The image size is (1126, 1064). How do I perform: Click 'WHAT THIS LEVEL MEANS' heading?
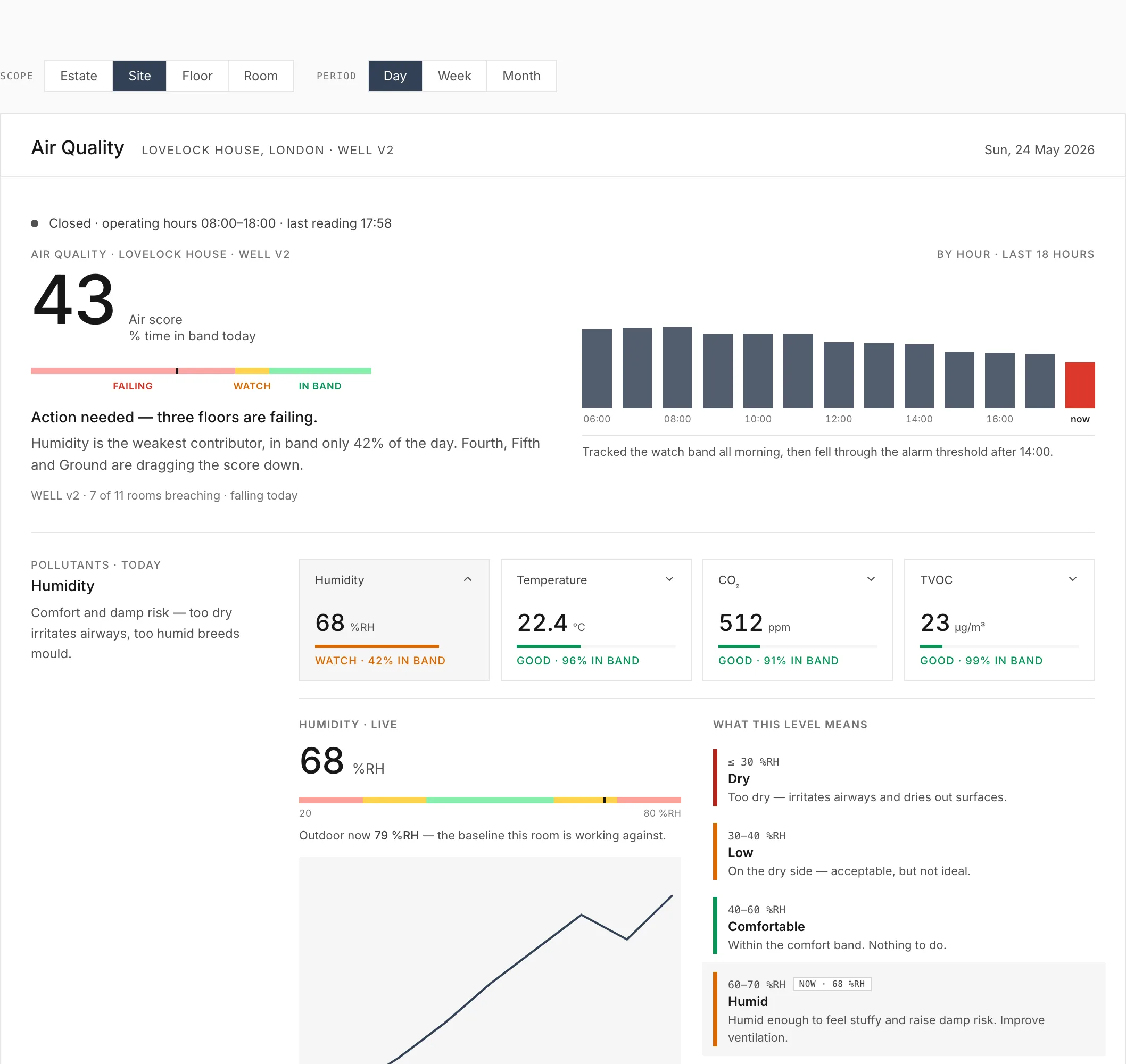pyautogui.click(x=790, y=725)
